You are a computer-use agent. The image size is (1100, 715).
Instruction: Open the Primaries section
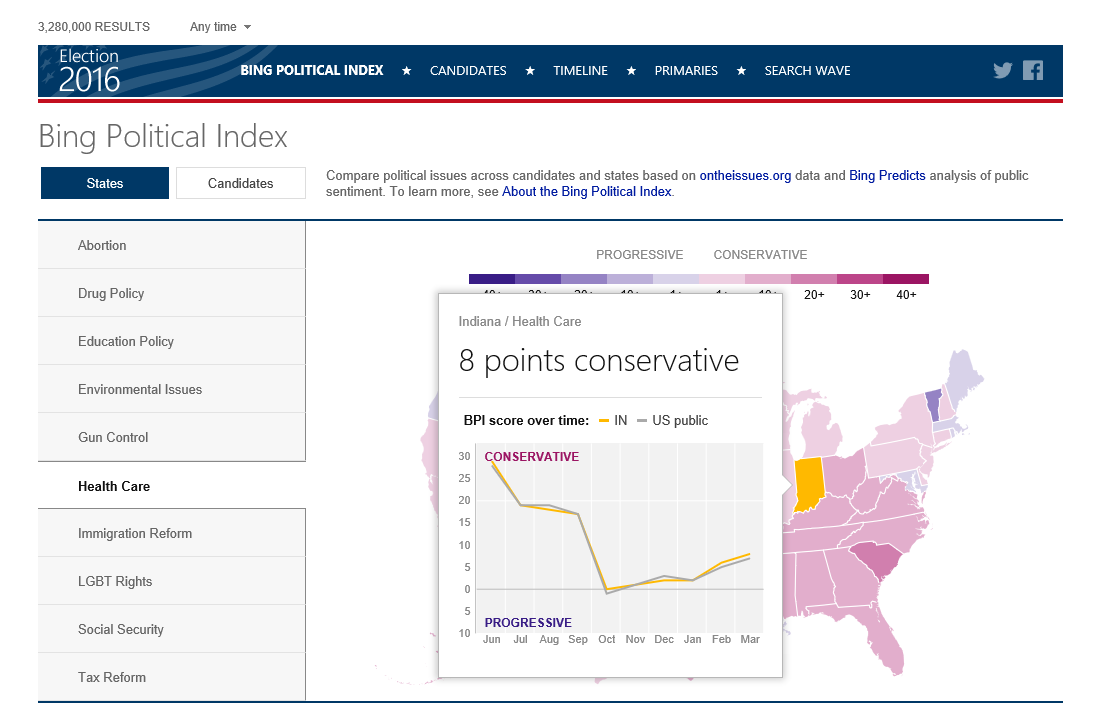(686, 71)
